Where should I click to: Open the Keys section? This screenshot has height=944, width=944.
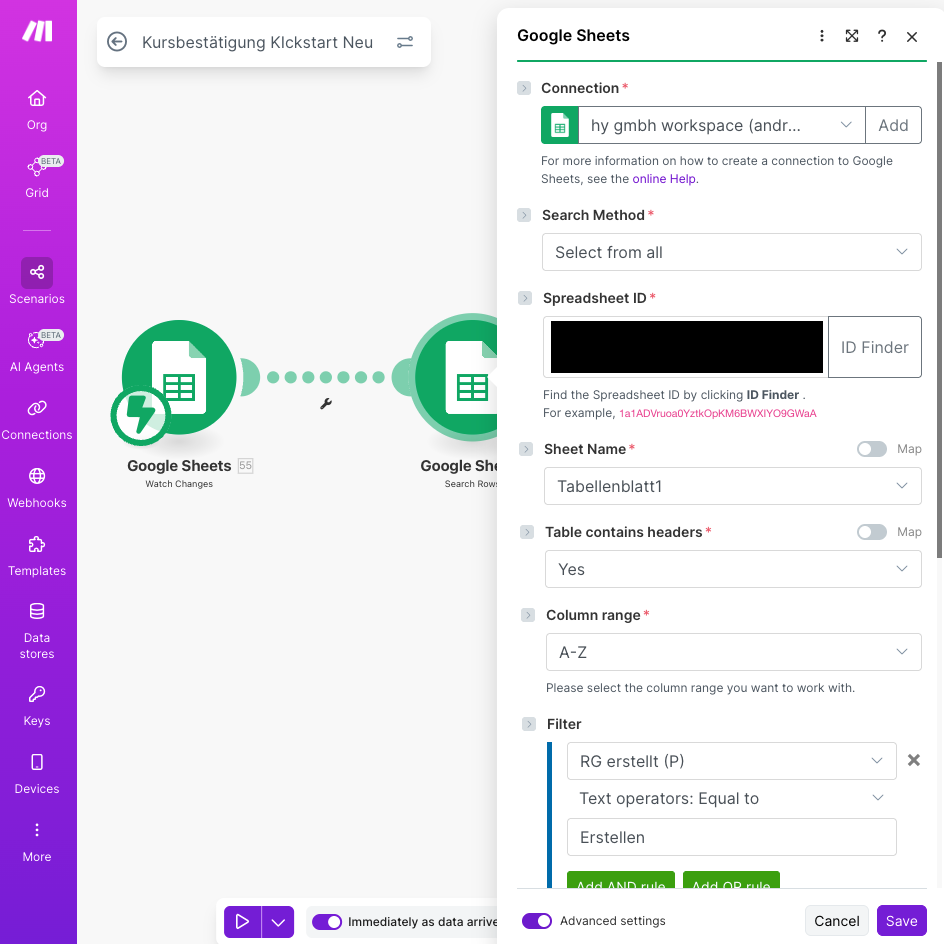click(37, 706)
